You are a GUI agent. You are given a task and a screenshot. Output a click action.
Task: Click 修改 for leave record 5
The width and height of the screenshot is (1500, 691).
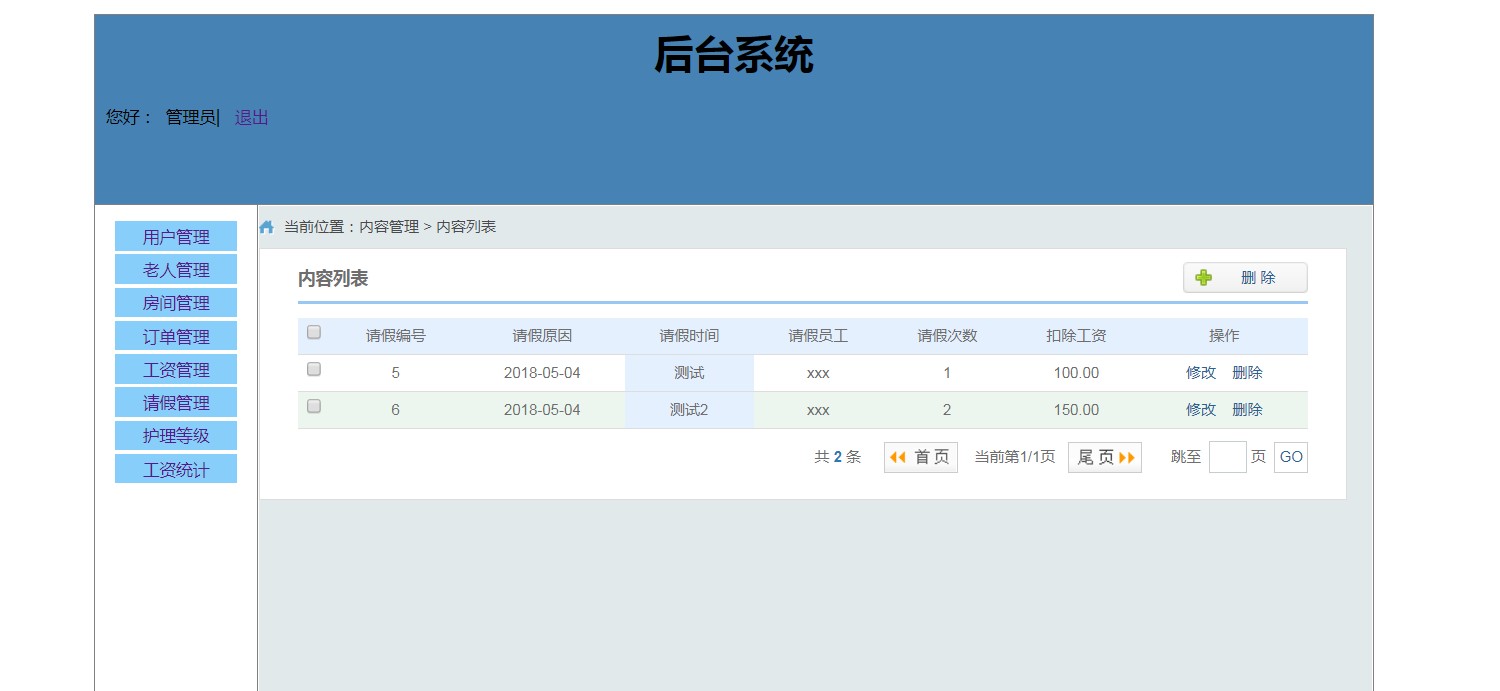[x=1201, y=373]
